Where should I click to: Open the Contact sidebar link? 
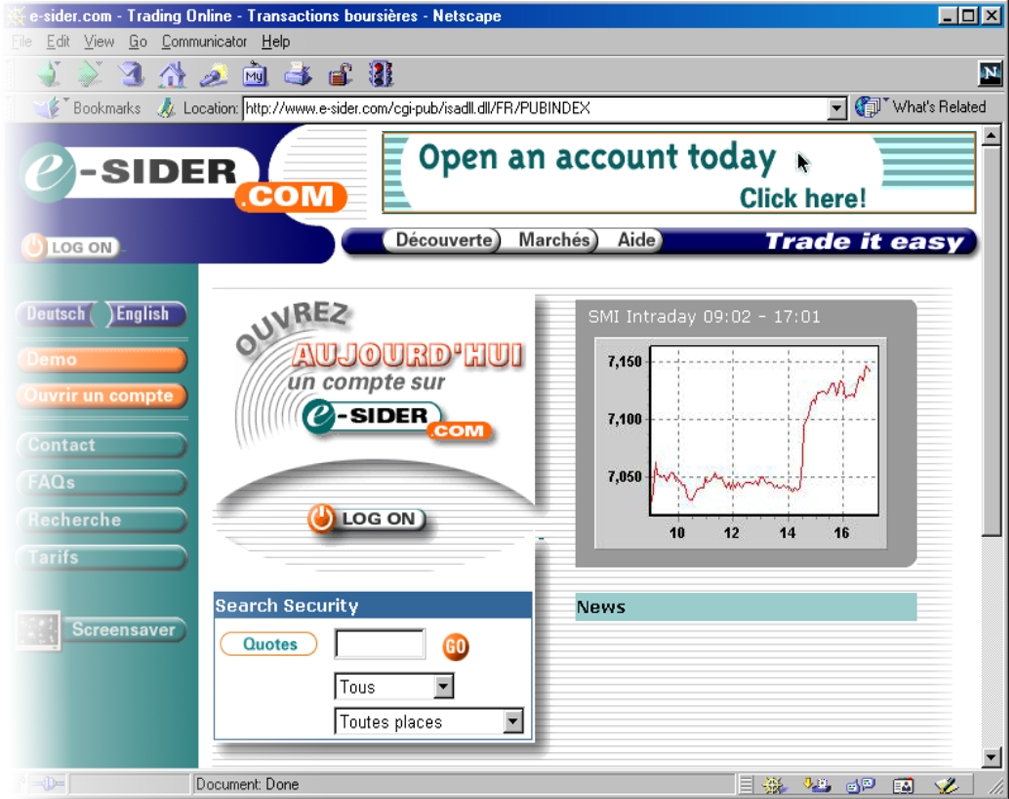pos(102,445)
